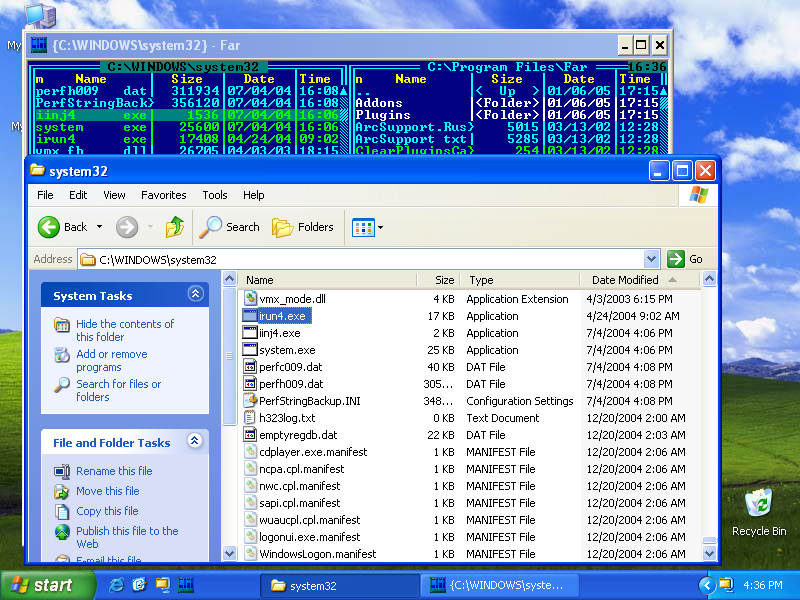Collapse the System Tasks panel
800x600 pixels.
(195, 294)
